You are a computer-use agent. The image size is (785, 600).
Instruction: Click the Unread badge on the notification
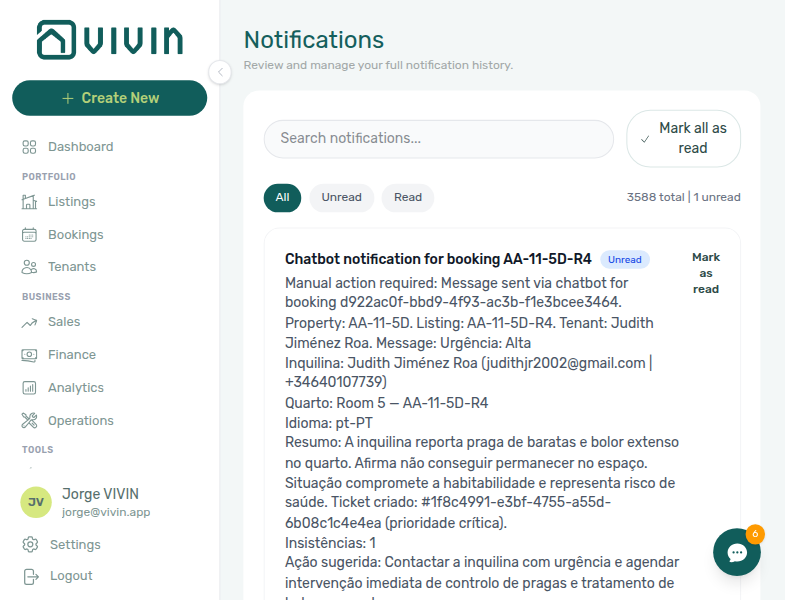tap(625, 259)
